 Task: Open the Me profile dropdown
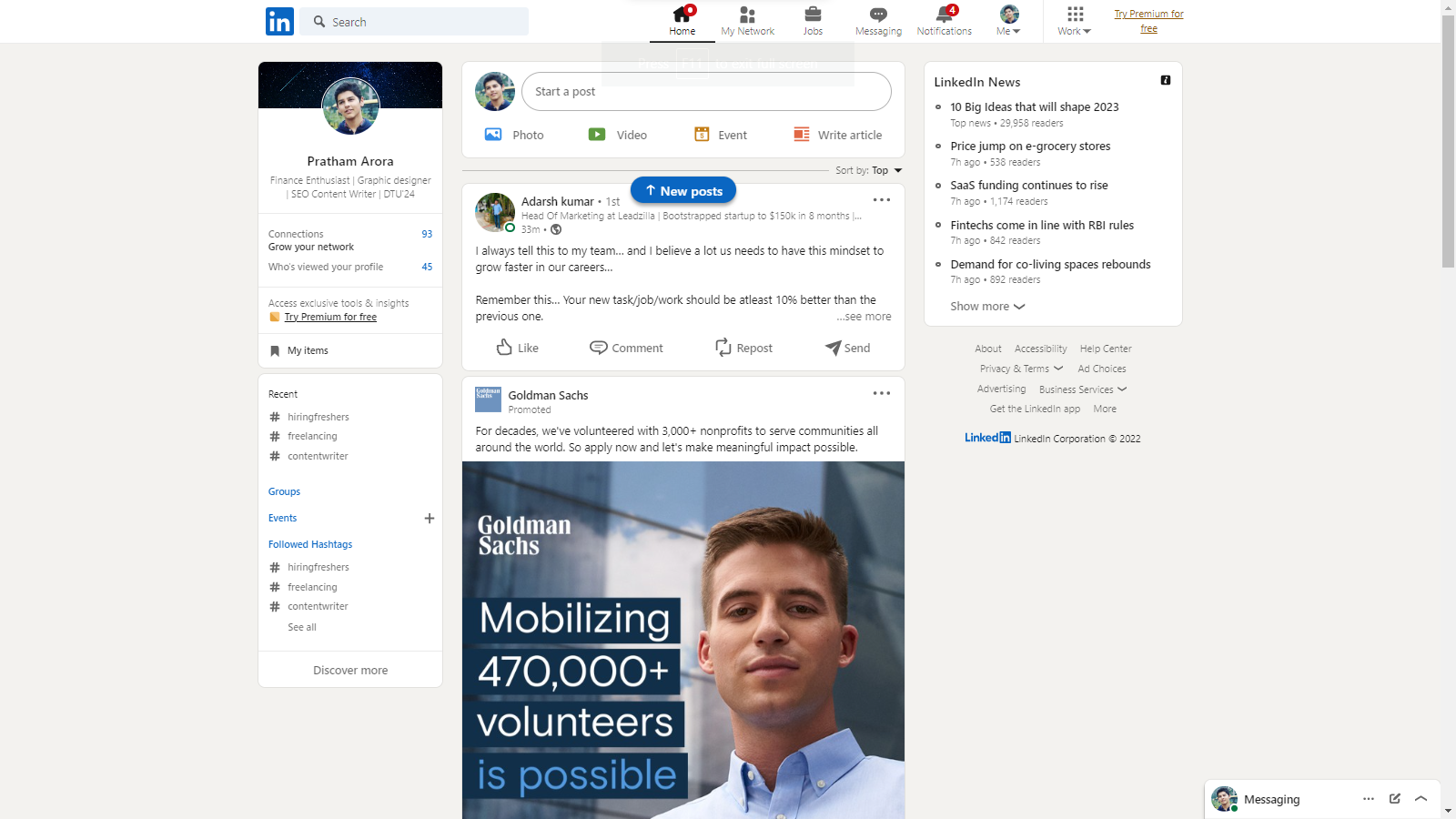(1008, 22)
